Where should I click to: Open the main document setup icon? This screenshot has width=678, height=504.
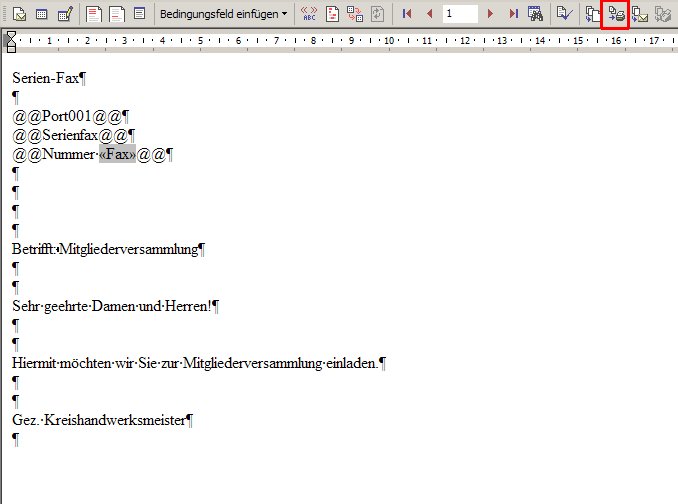pyautogui.click(x=19, y=14)
